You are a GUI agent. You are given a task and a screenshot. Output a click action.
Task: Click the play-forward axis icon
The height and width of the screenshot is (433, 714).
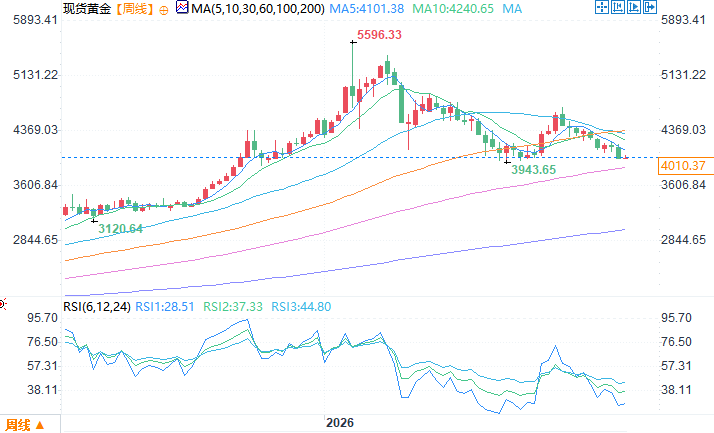coord(634,7)
